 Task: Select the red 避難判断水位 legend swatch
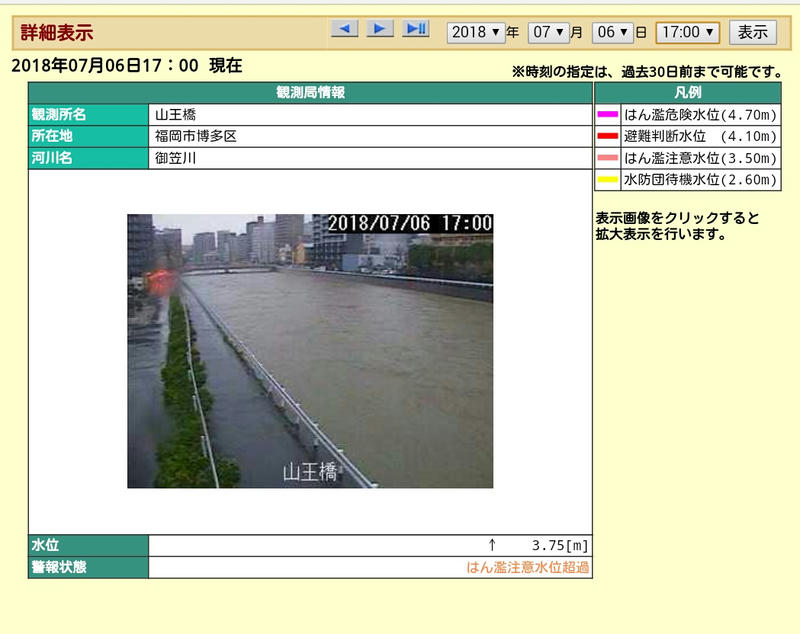(x=608, y=136)
